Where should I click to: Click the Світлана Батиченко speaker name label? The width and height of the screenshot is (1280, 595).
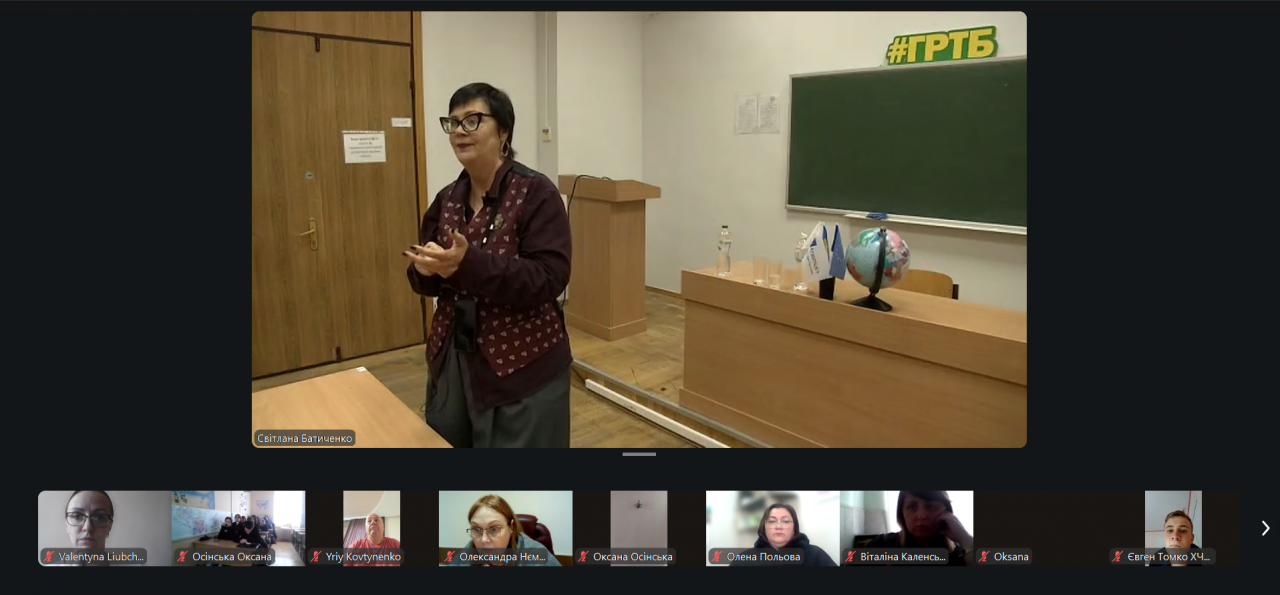click(x=305, y=438)
